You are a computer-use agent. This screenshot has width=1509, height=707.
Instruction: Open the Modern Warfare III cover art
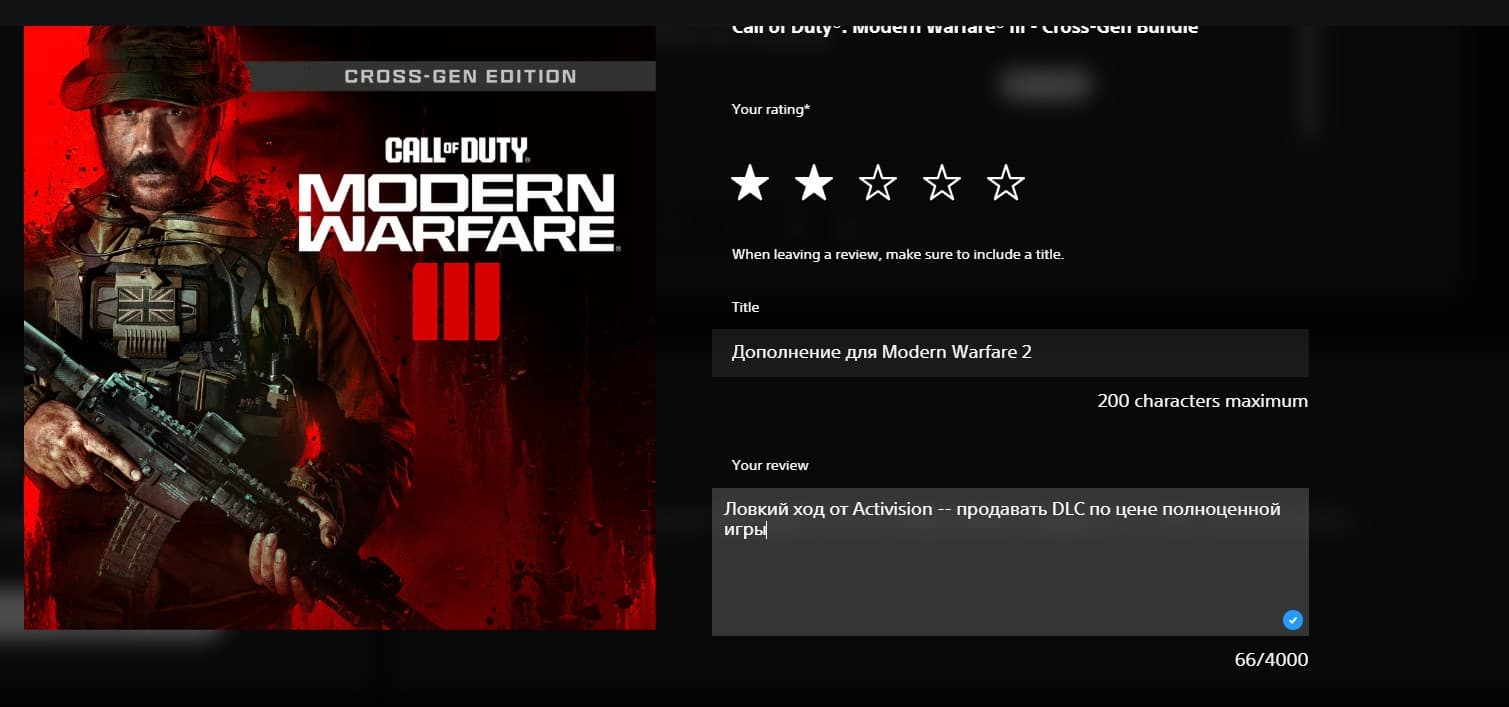(340, 328)
